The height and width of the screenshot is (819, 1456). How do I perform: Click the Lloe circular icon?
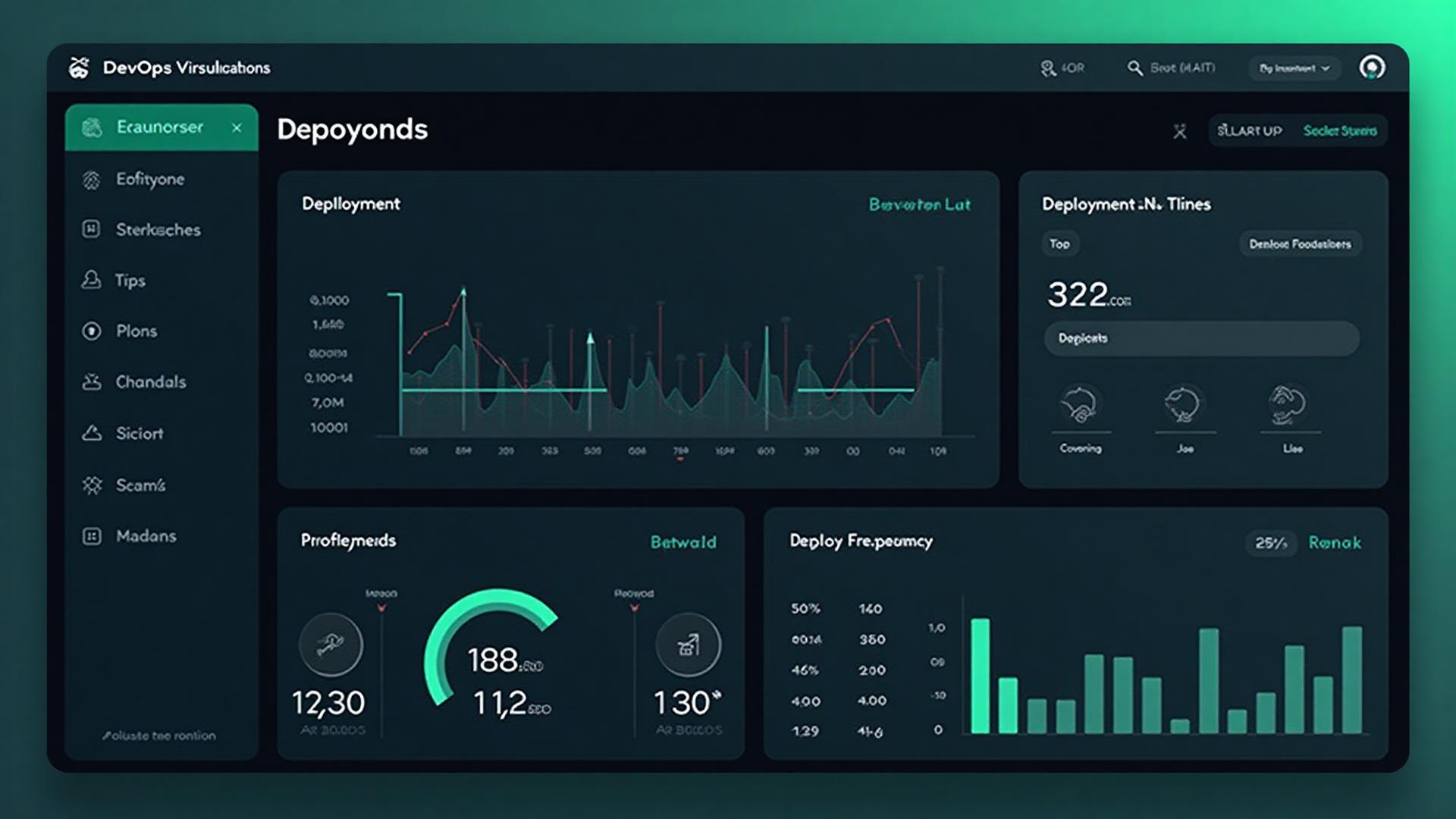coord(1288,404)
